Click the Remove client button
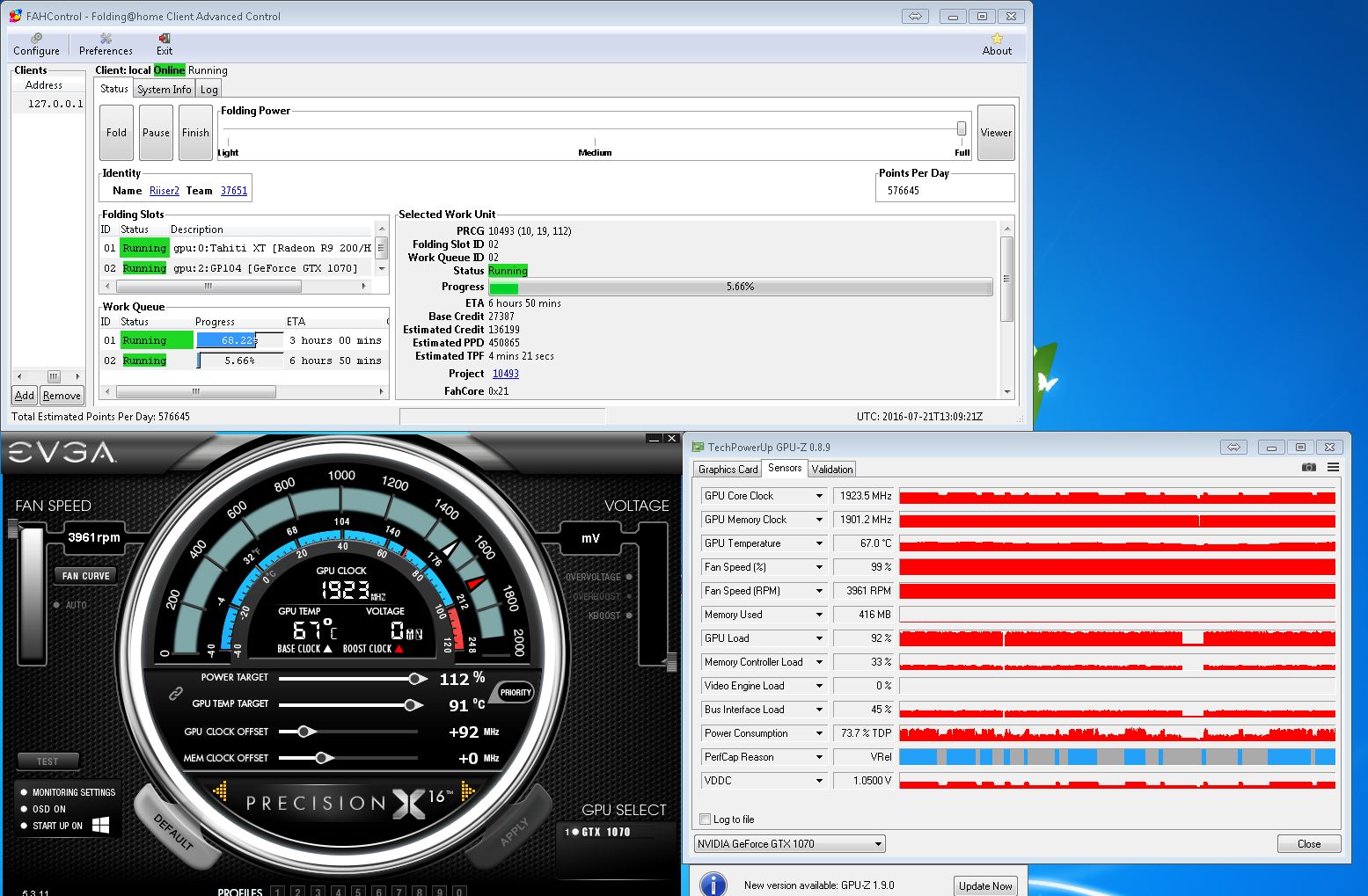1368x896 pixels. 62,396
